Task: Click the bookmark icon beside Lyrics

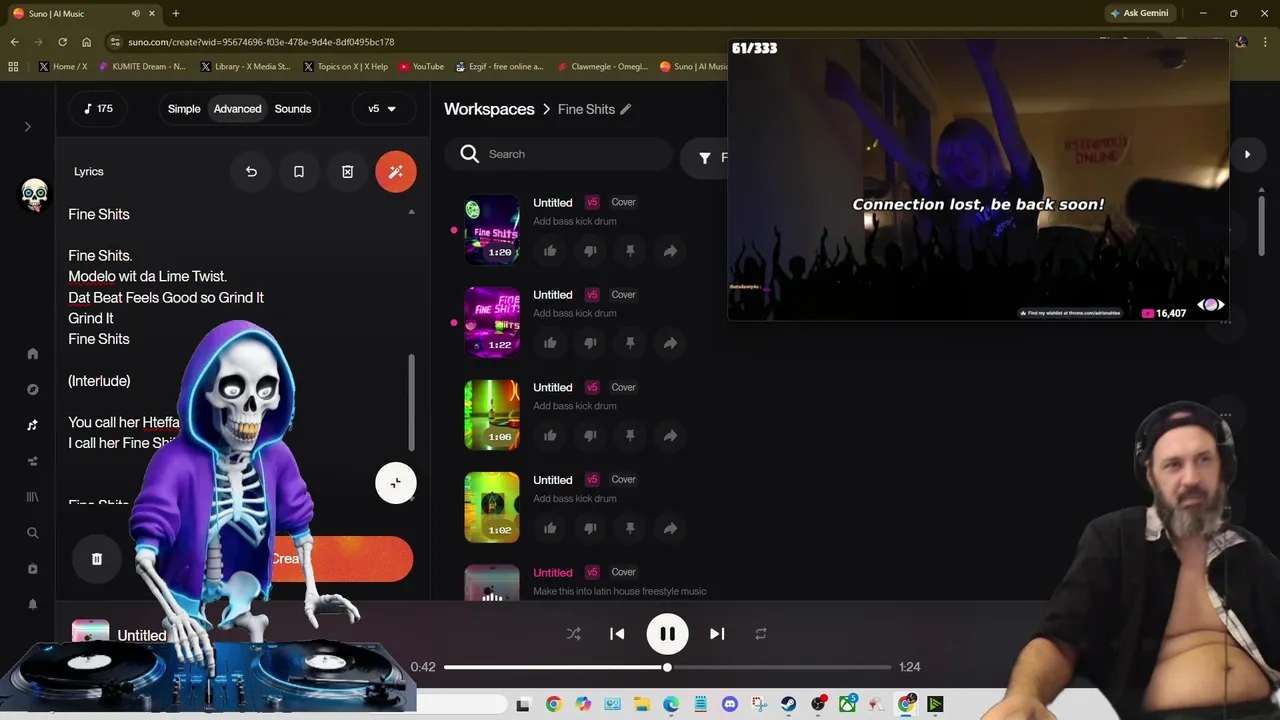Action: (298, 172)
